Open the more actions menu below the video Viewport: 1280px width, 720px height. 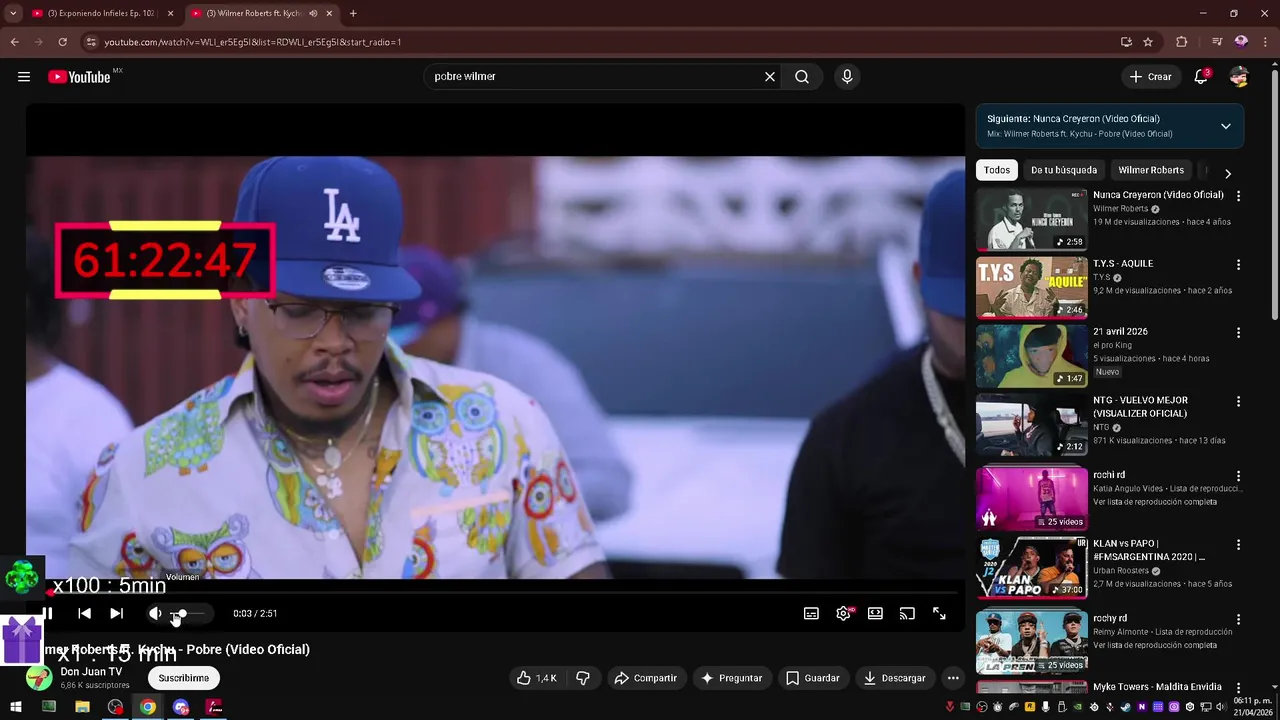tap(953, 678)
